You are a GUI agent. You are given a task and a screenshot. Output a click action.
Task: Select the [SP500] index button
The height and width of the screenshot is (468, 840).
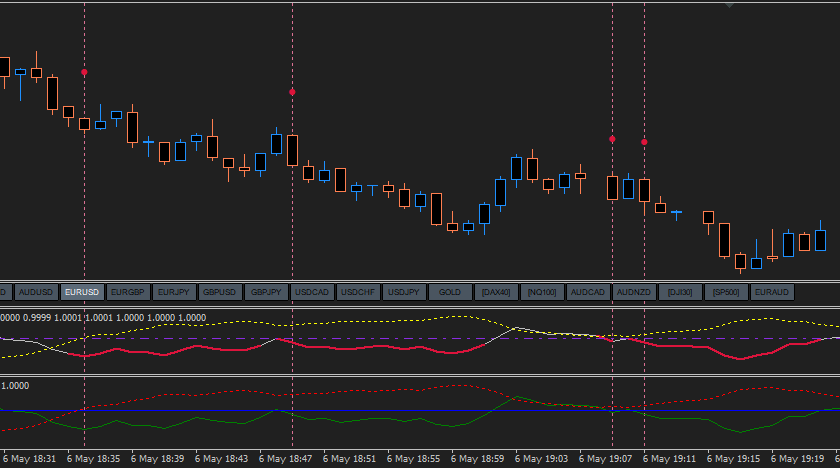[726, 292]
